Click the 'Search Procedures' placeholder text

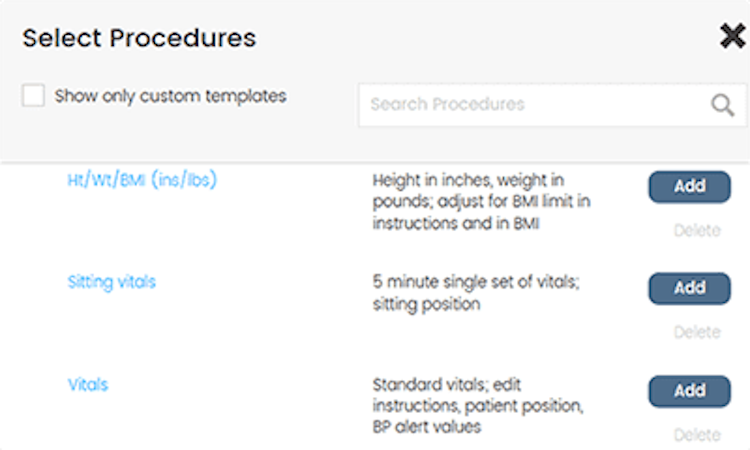447,105
